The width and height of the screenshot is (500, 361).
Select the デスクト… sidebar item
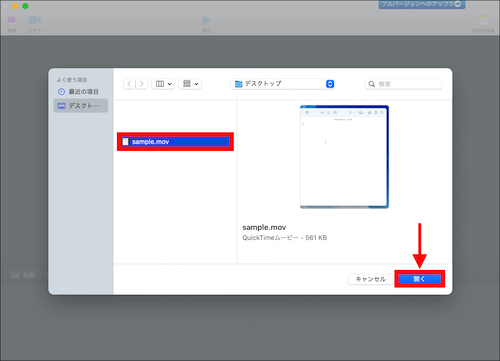point(80,106)
